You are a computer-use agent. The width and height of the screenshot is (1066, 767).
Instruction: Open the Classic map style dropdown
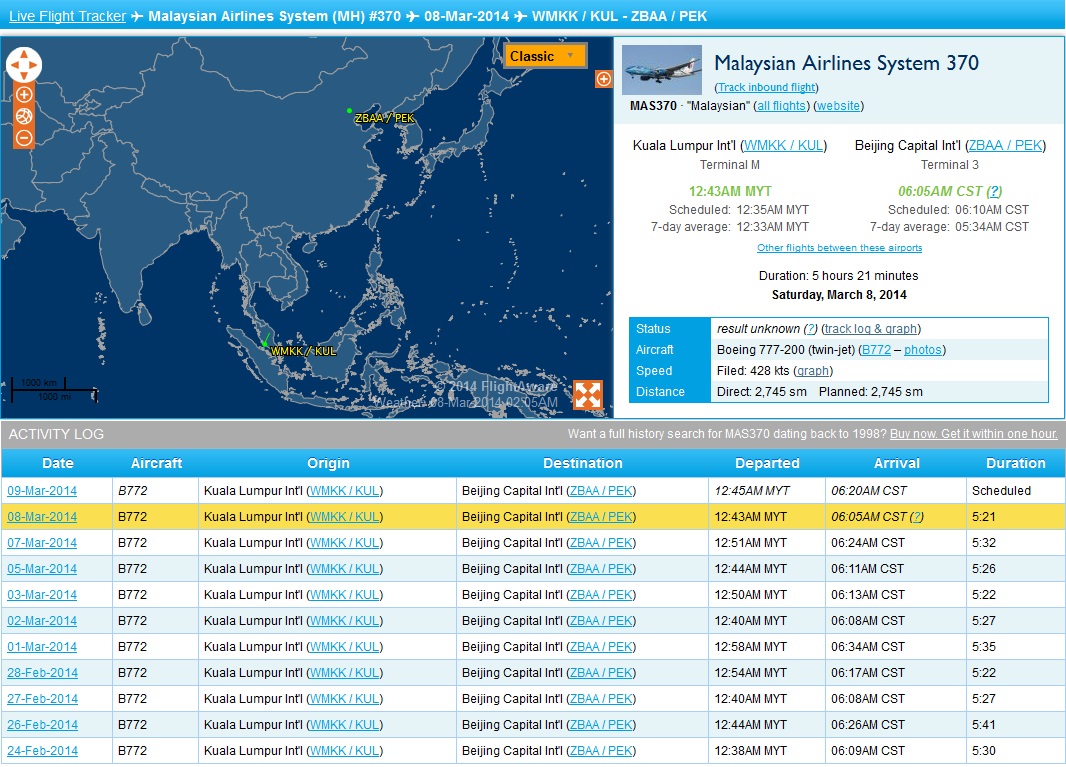pos(545,56)
